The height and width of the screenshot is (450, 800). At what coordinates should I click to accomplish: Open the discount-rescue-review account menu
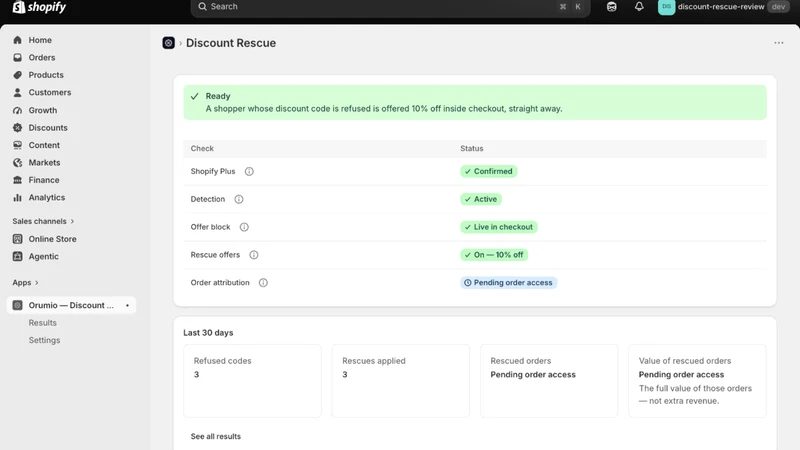(x=721, y=7)
